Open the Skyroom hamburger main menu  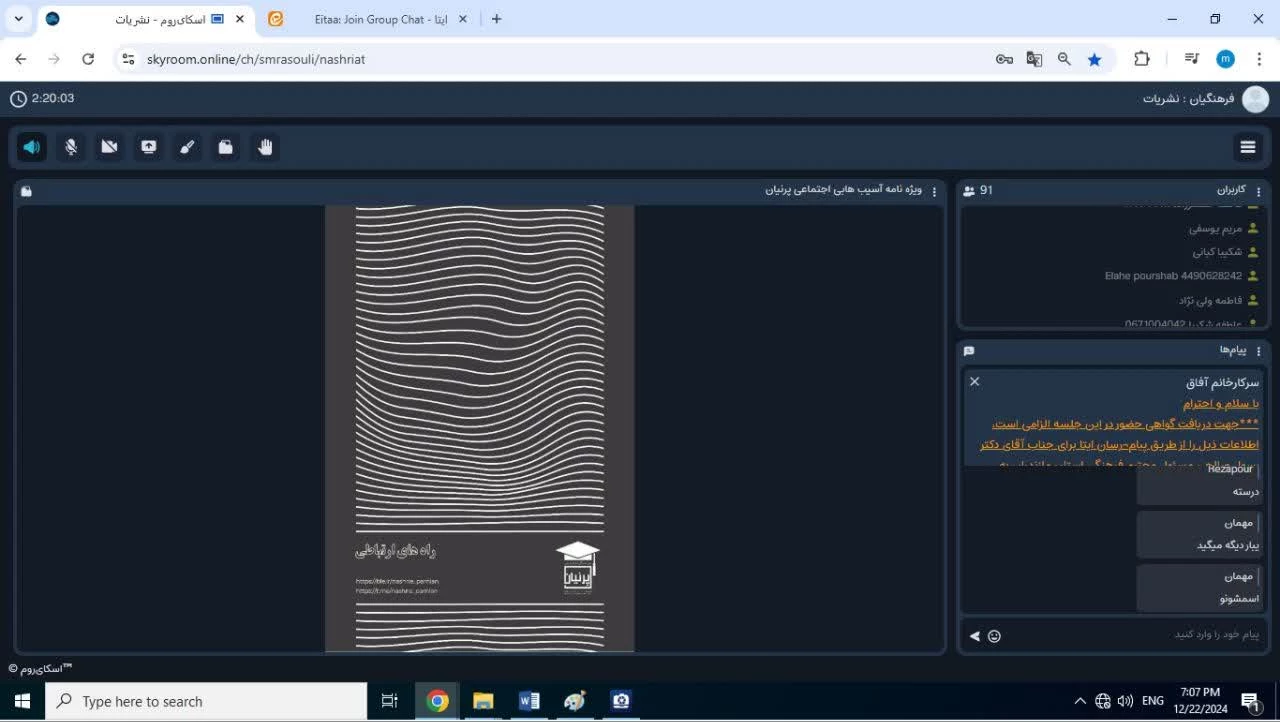pos(1248,147)
